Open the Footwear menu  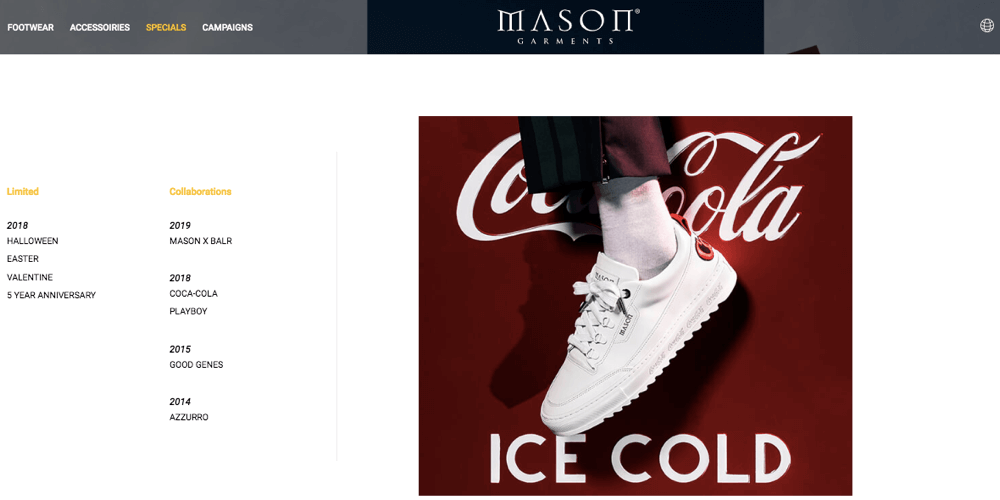coord(31,27)
